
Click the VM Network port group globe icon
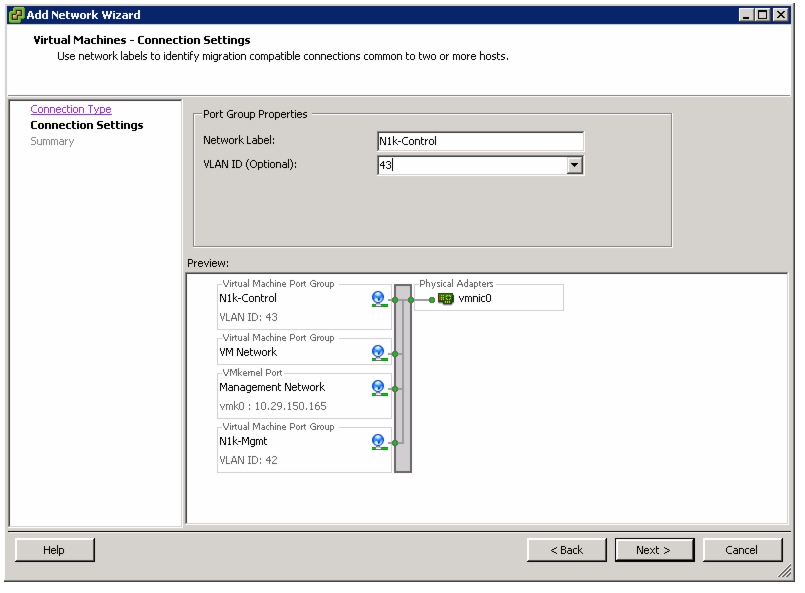pyautogui.click(x=379, y=353)
